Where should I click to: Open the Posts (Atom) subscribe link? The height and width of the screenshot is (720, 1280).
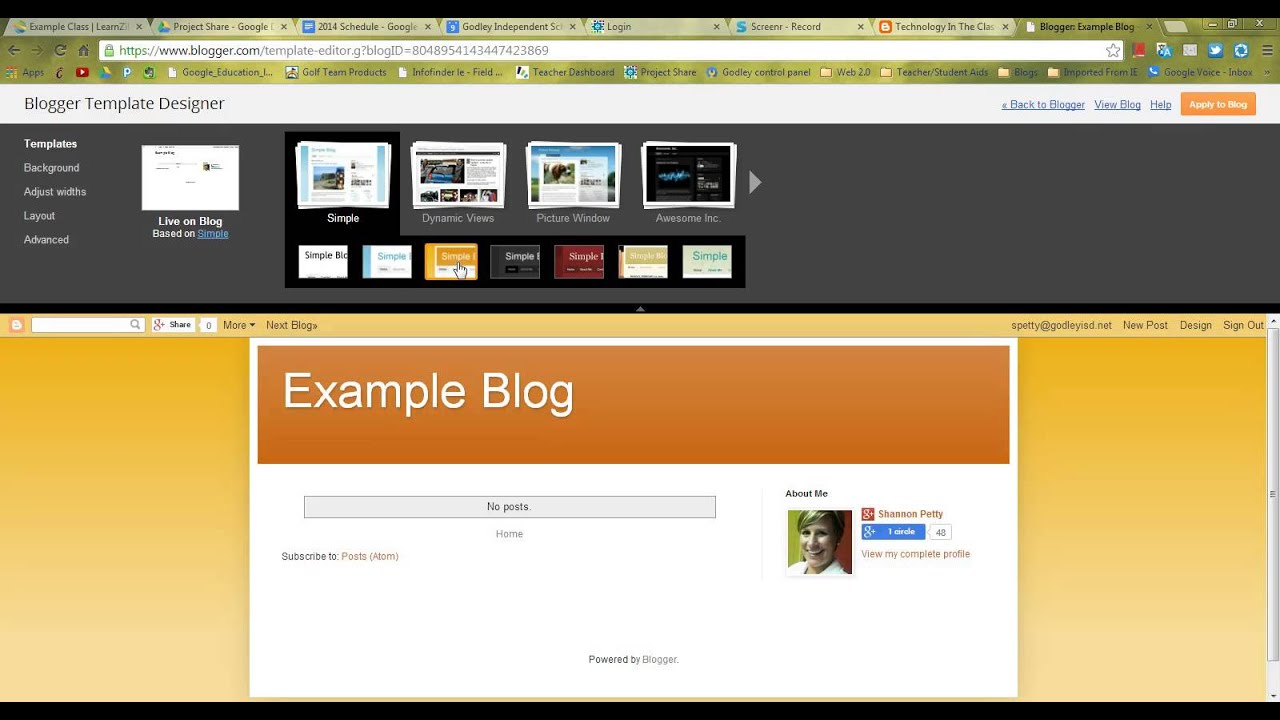[x=369, y=556]
